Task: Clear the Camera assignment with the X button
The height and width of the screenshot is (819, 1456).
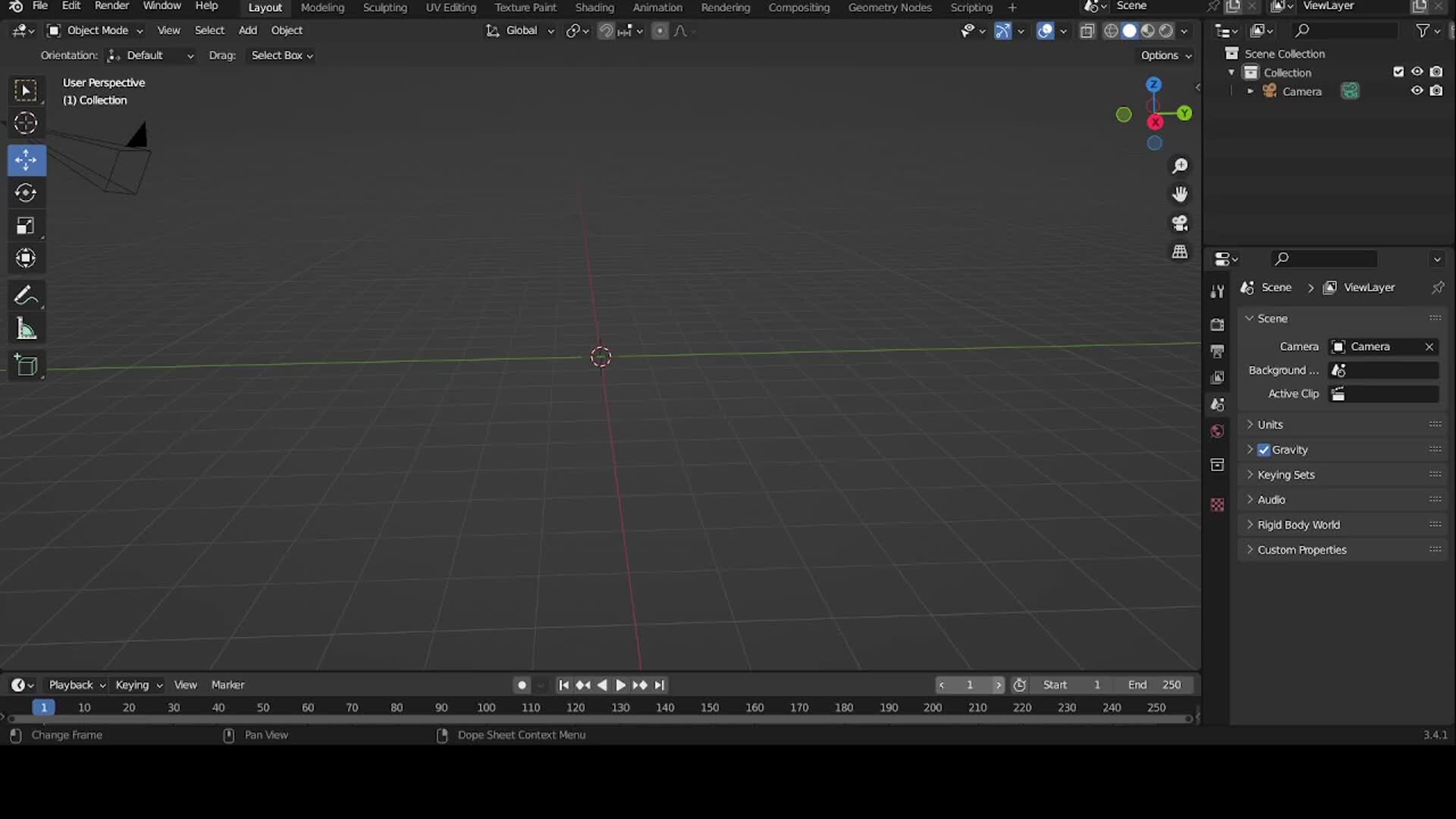Action: pos(1429,347)
